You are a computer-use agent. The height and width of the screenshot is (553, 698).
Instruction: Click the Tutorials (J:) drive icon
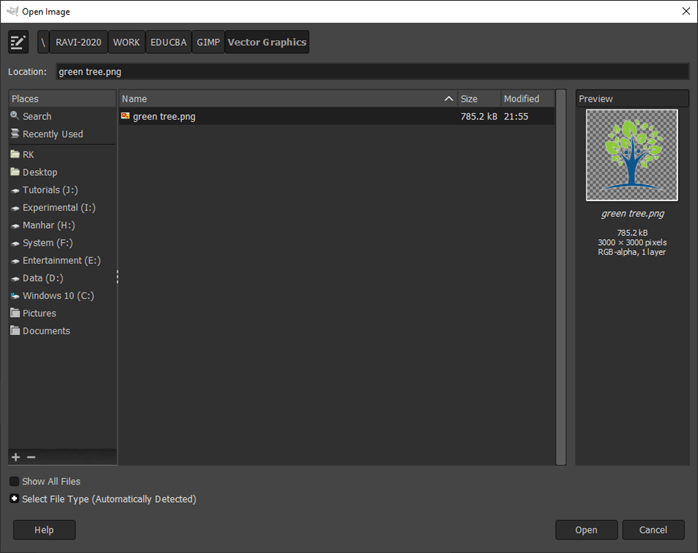click(15, 190)
